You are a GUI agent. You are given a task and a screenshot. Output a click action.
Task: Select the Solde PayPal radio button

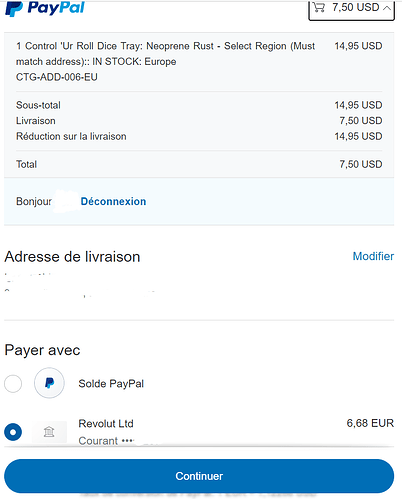13,383
